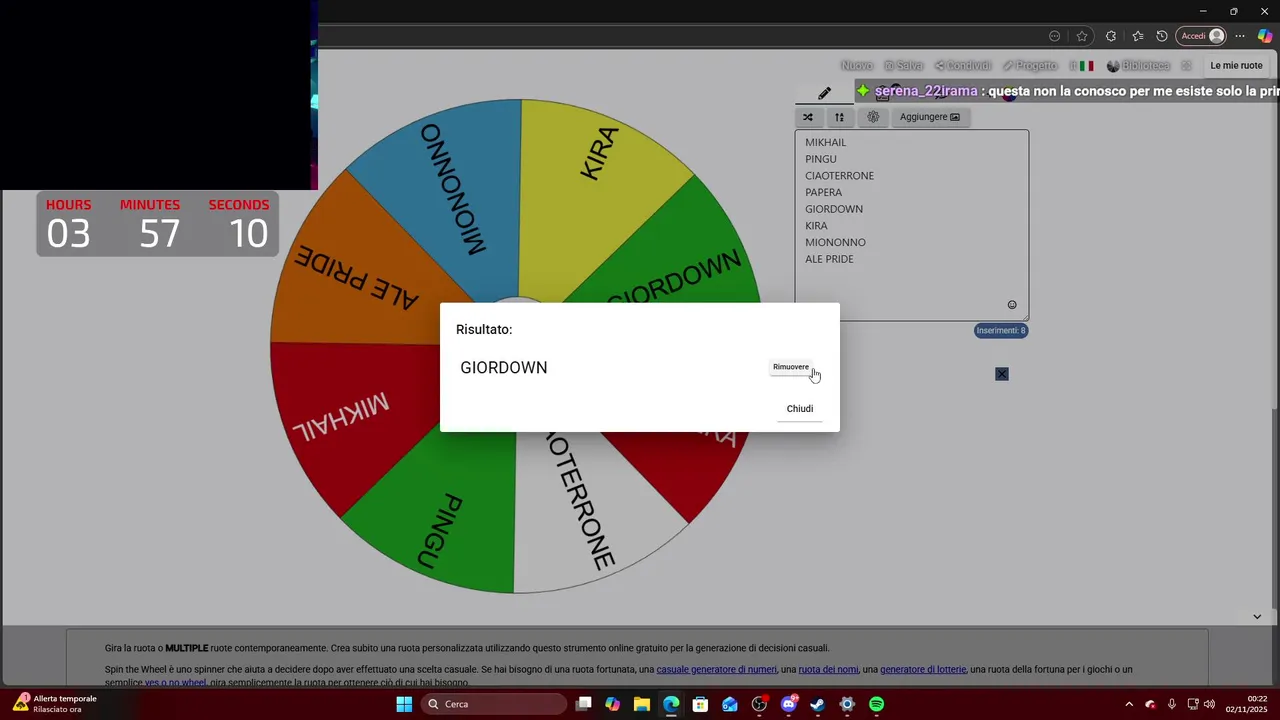Open Steam from the taskbar
Image resolution: width=1280 pixels, height=720 pixels.
818,704
